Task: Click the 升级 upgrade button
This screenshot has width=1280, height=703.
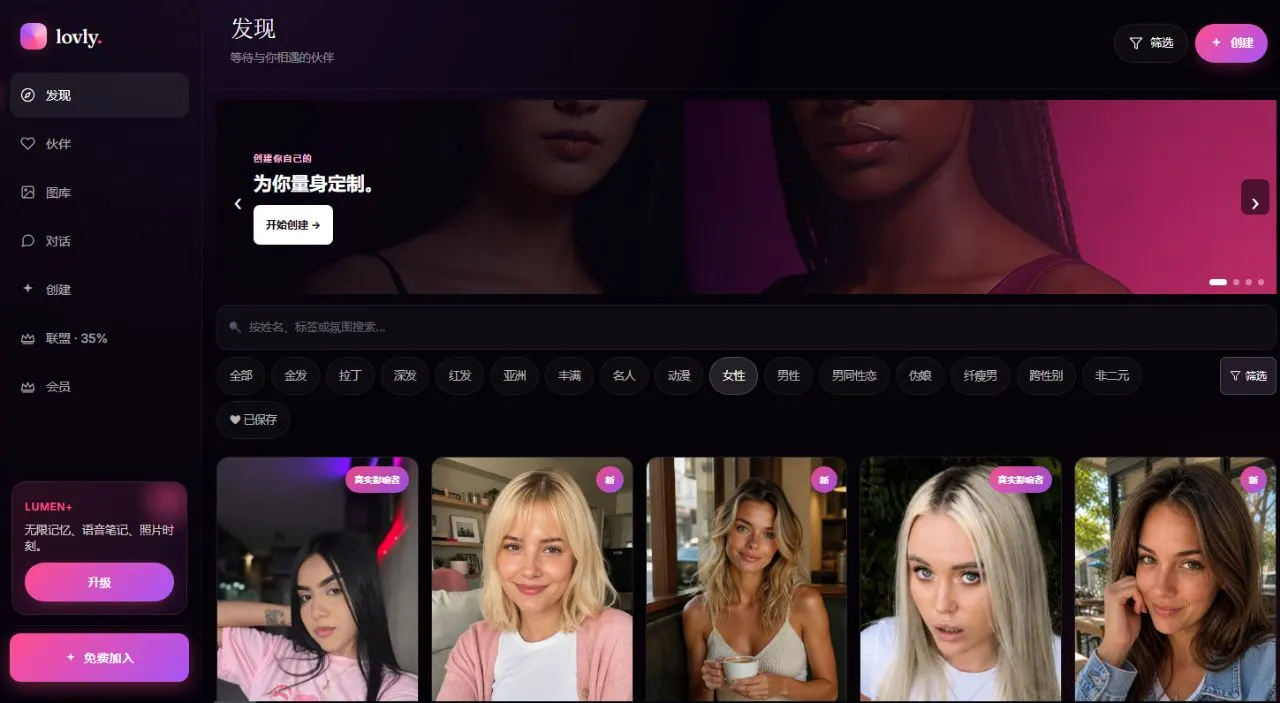Action: pyautogui.click(x=99, y=582)
